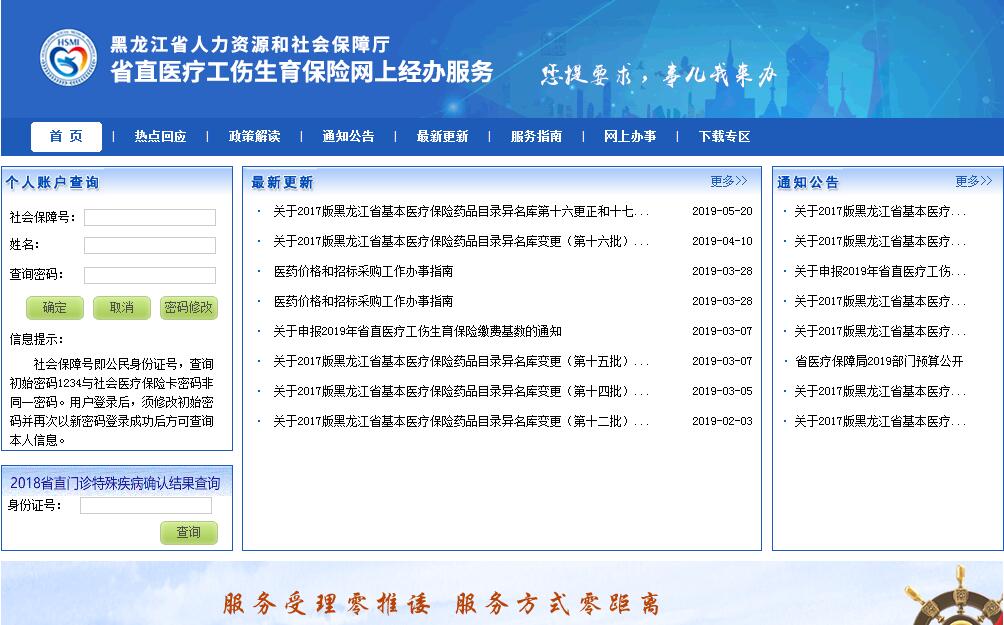This screenshot has height=625, width=1004.
Task: Click the ship wheel image at bottom right
Action: [954, 600]
